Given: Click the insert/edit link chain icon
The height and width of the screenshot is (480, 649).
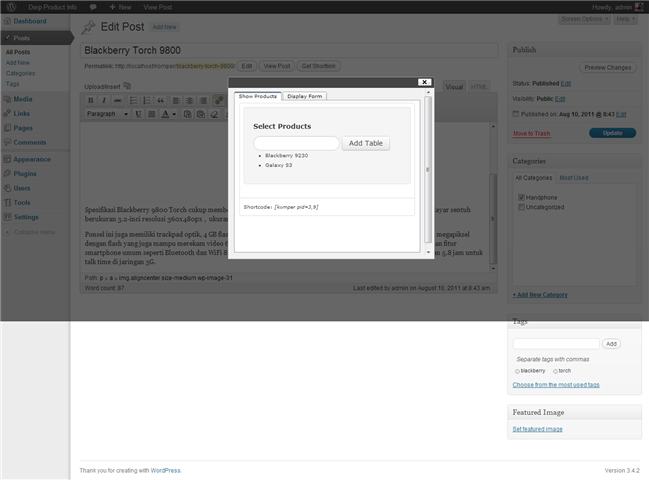Looking at the screenshot, I should pos(219,100).
